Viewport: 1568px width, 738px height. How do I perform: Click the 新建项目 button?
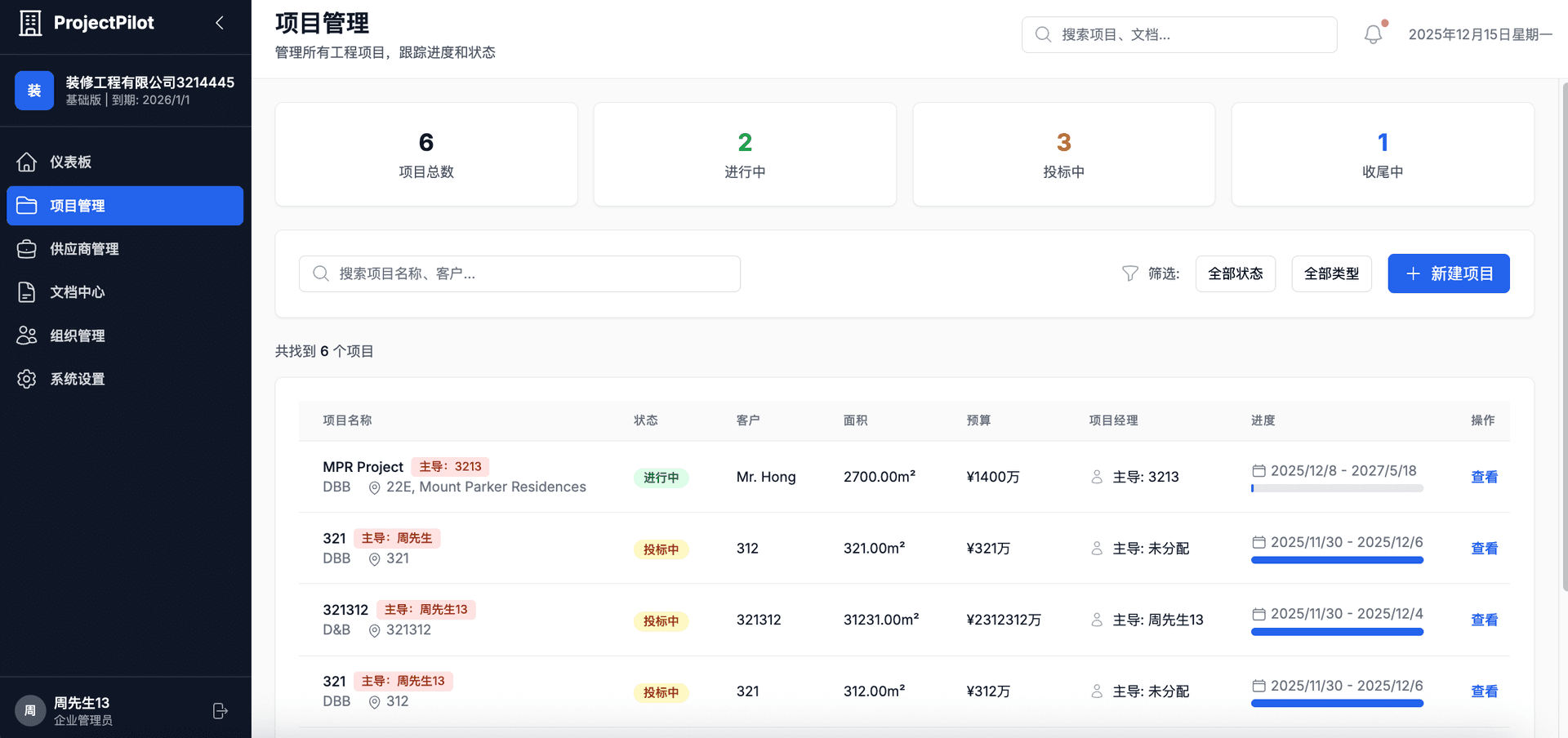1448,273
